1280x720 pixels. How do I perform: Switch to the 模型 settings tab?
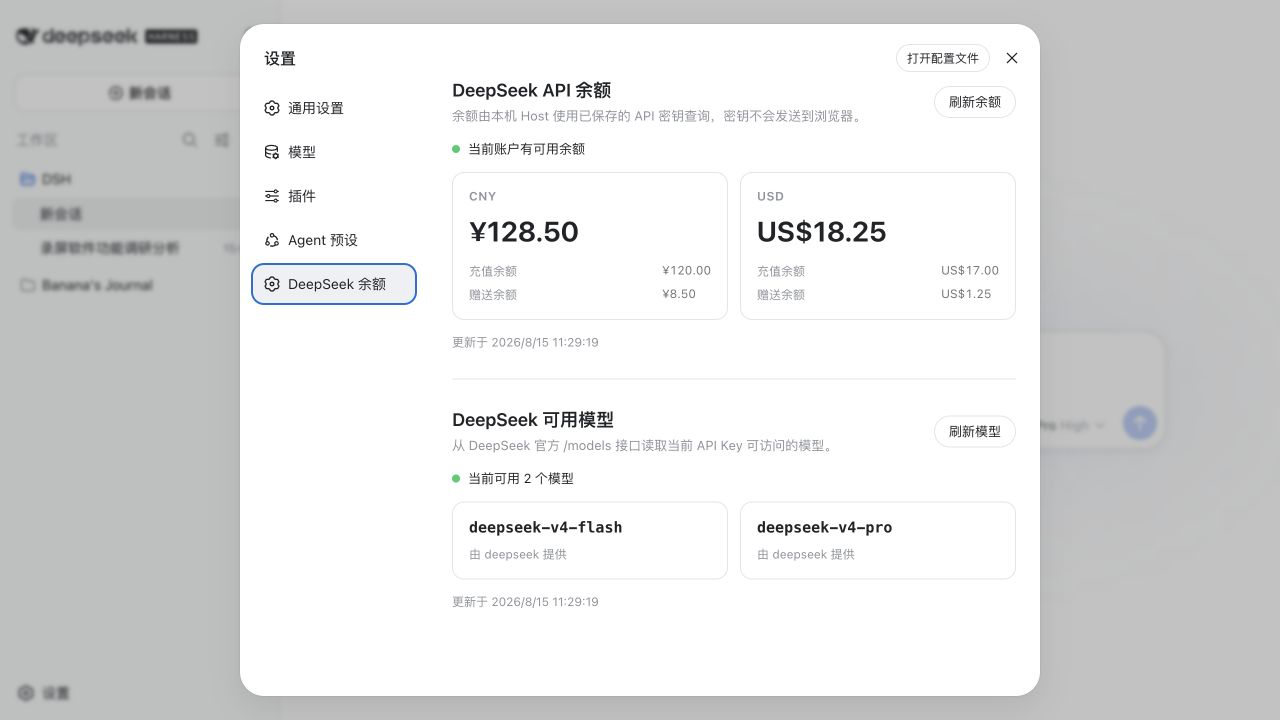[x=334, y=152]
